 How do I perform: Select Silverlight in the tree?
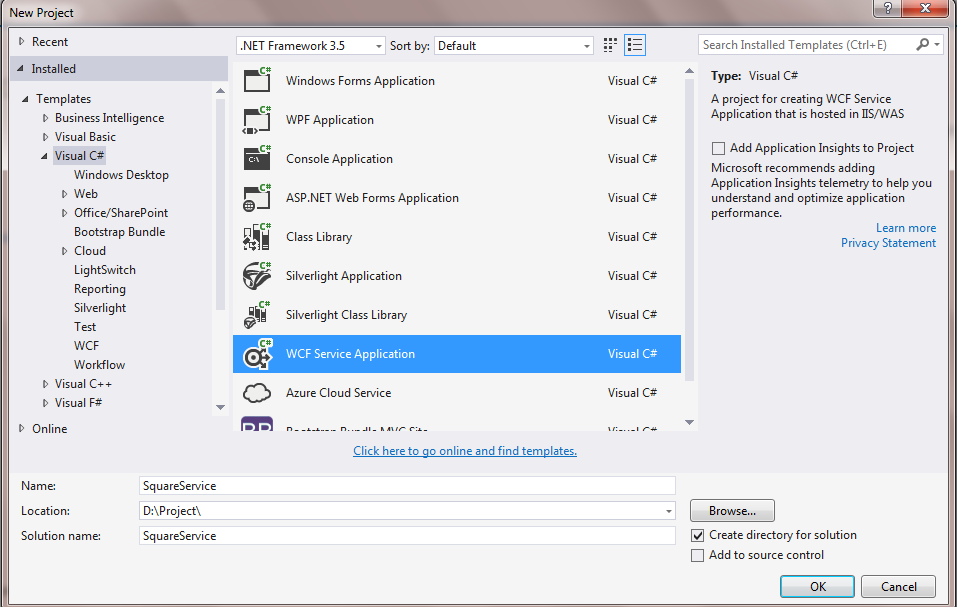pos(99,307)
